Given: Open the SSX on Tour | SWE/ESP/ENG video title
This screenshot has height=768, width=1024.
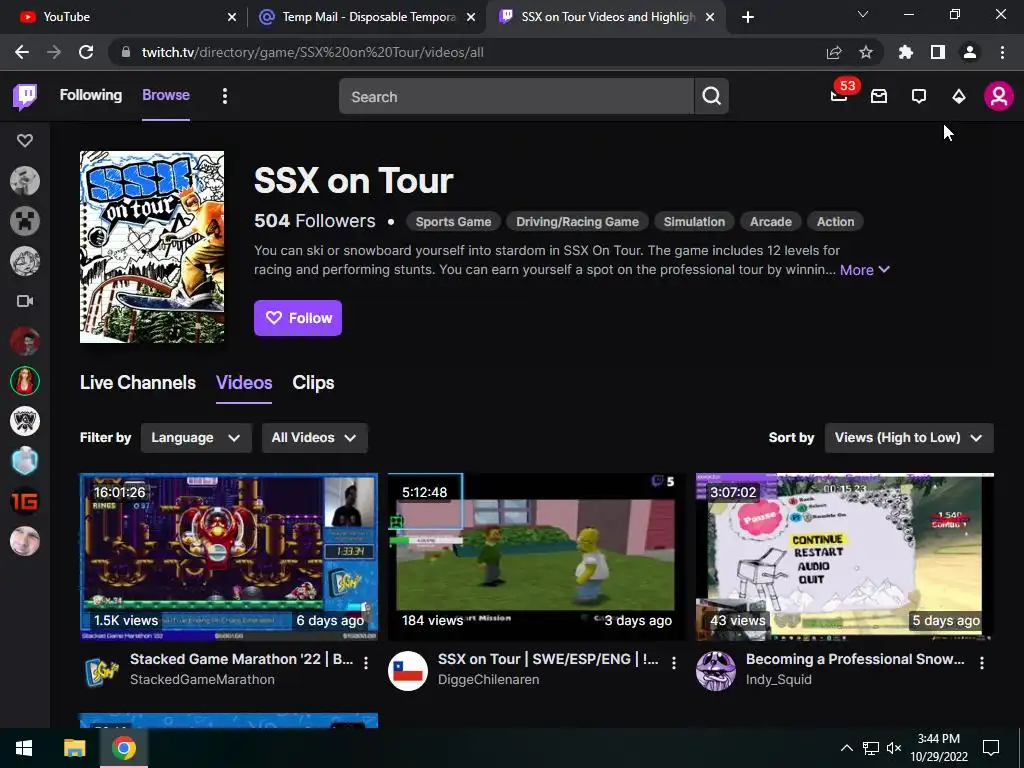Looking at the screenshot, I should pyautogui.click(x=549, y=659).
